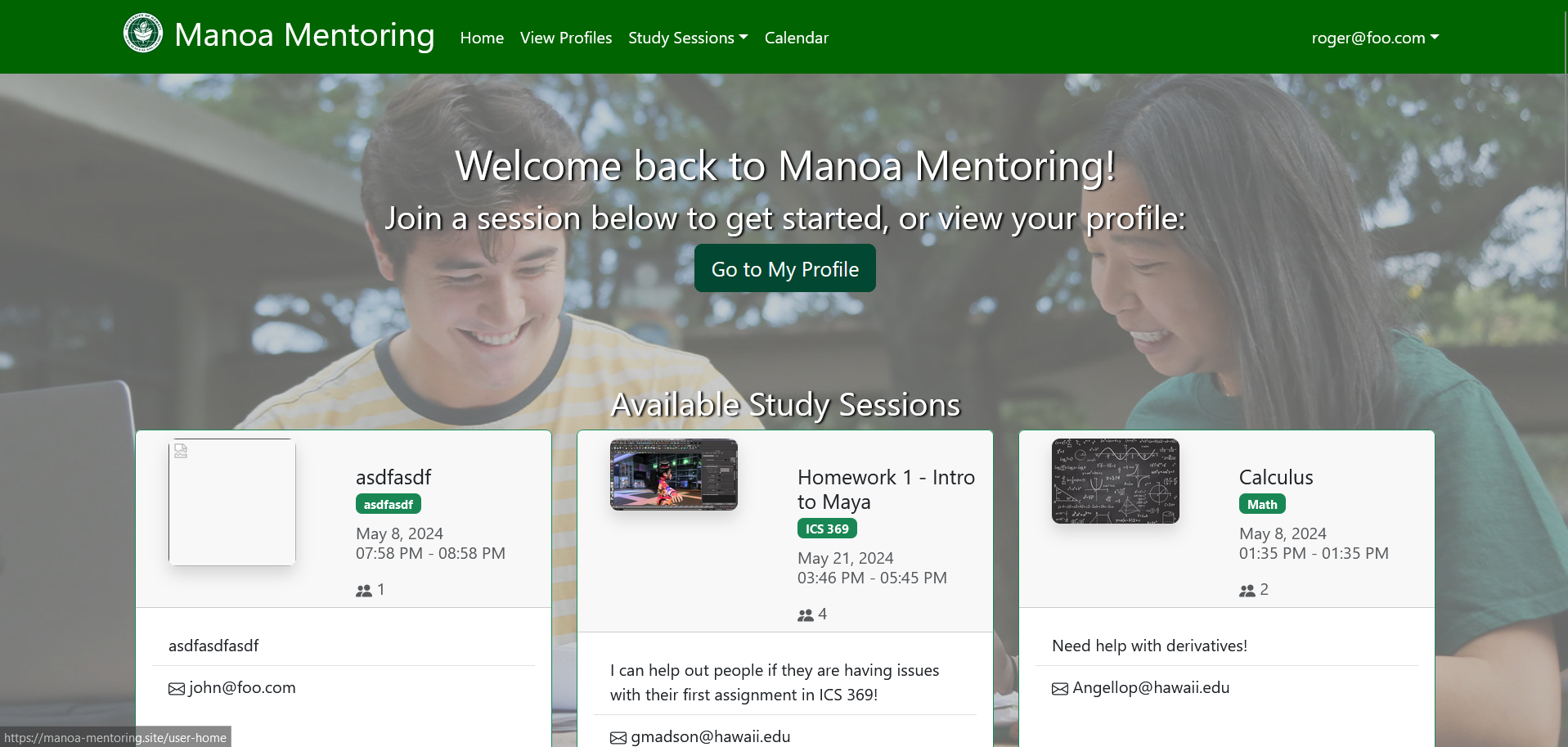The width and height of the screenshot is (1568, 747).
Task: Click the Manoa Mentoring seal logo
Action: click(x=143, y=34)
